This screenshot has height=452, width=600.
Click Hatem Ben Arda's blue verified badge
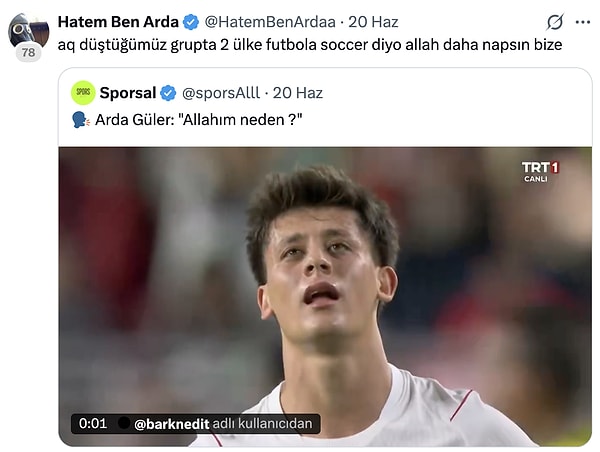click(191, 22)
